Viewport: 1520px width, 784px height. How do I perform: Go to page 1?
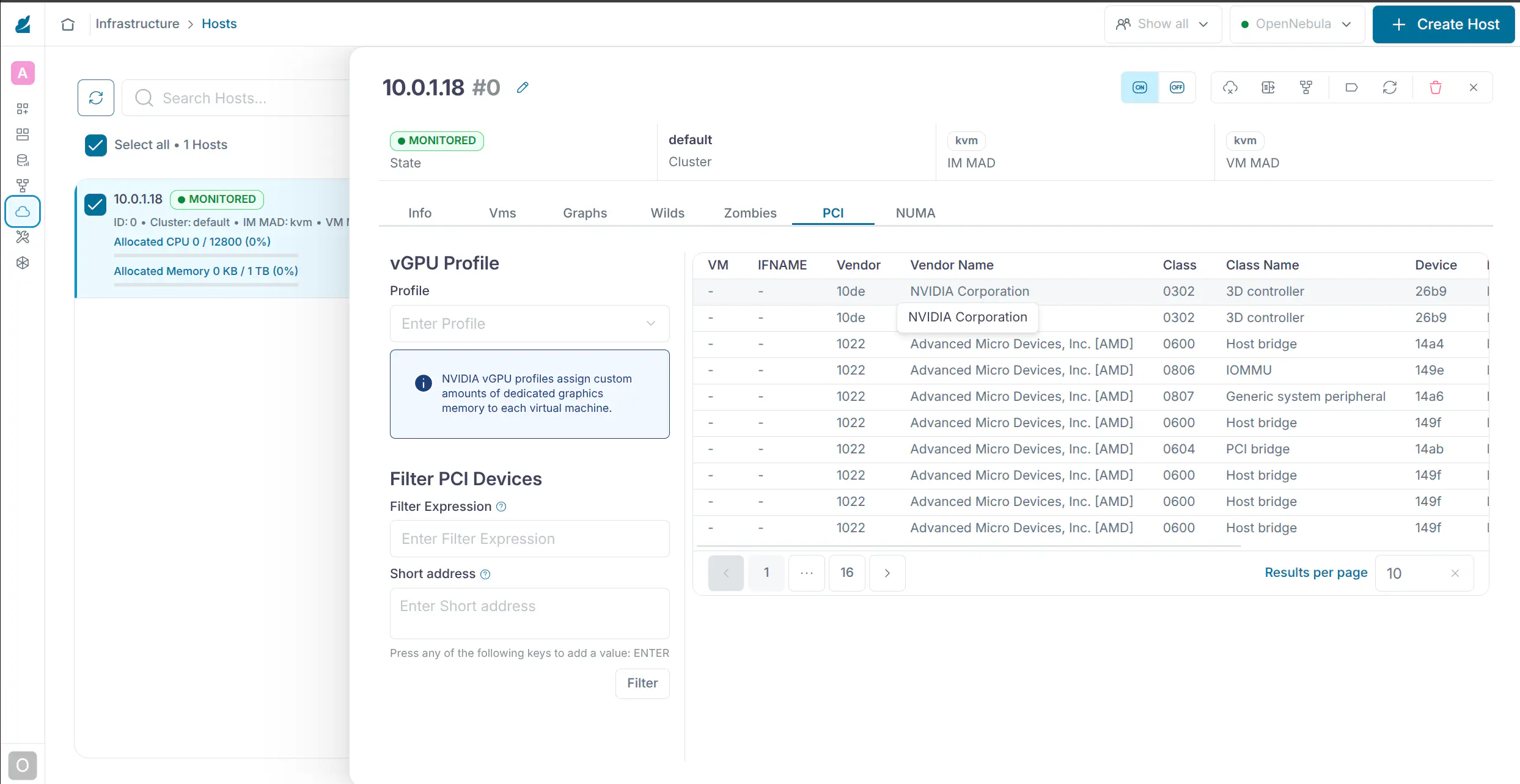pos(766,573)
